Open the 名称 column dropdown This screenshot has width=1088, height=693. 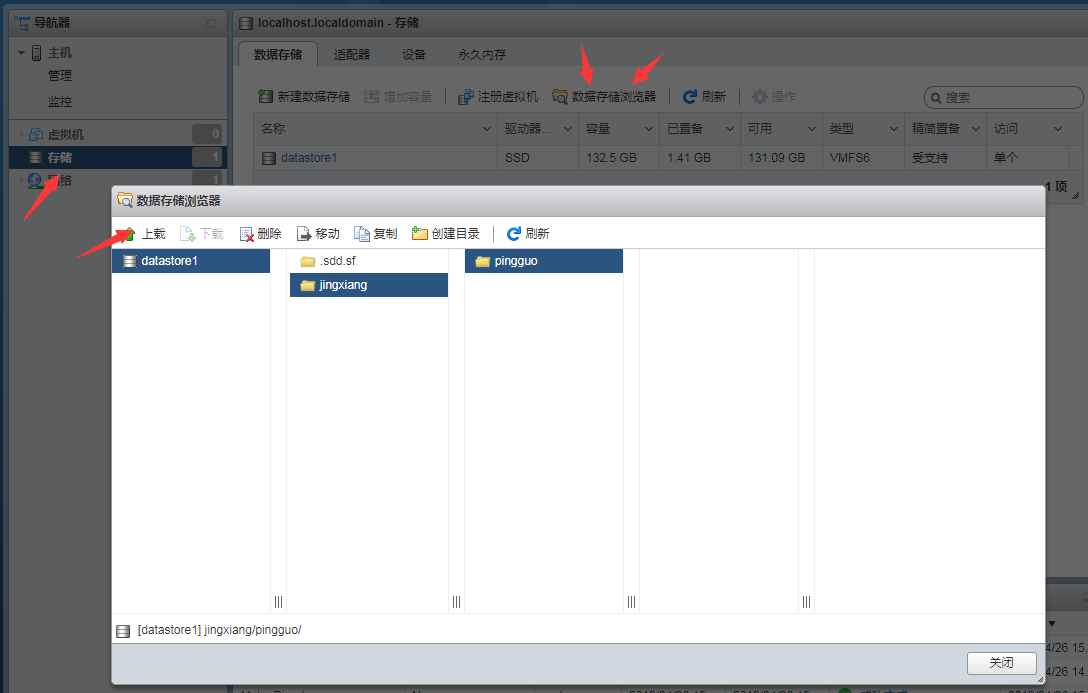[x=486, y=129]
